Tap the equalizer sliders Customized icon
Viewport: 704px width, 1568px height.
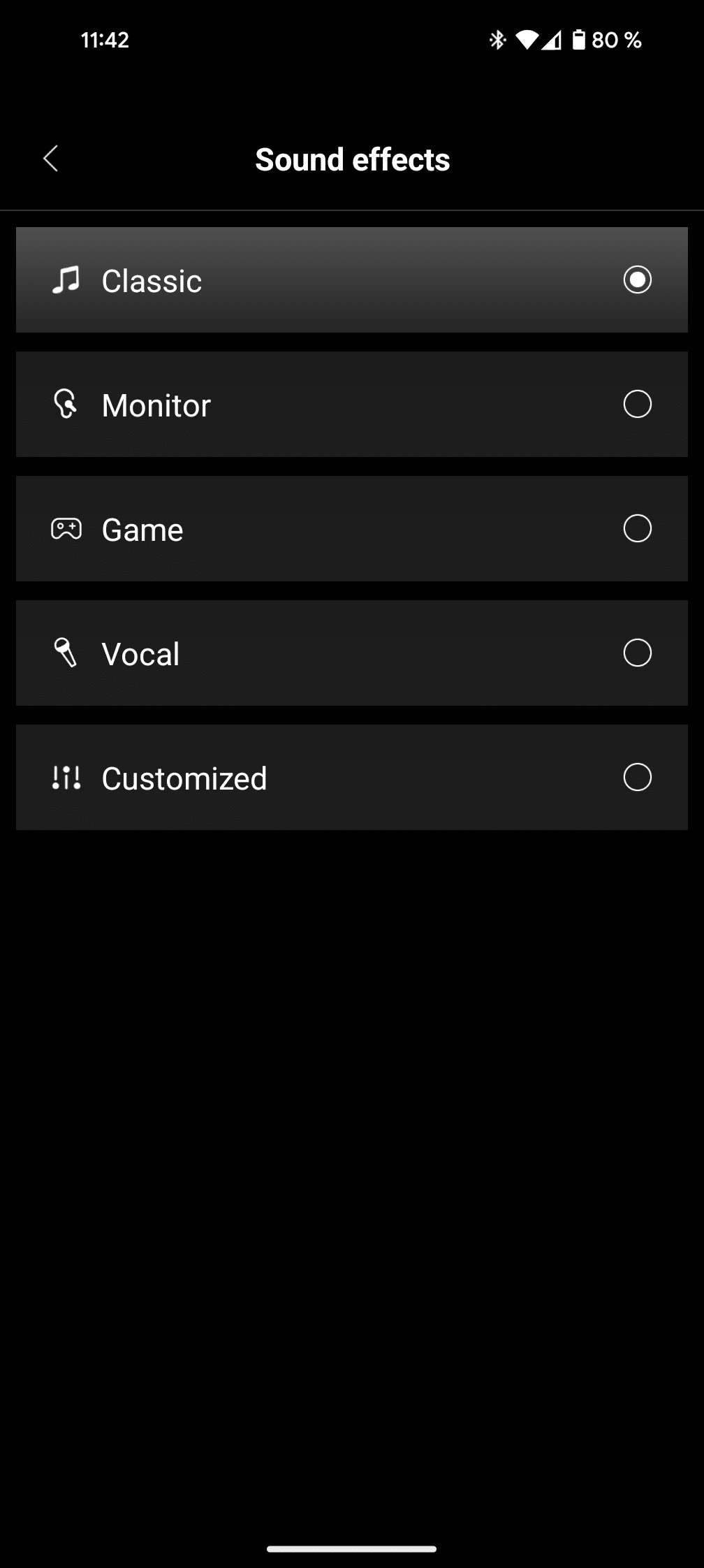[x=66, y=778]
